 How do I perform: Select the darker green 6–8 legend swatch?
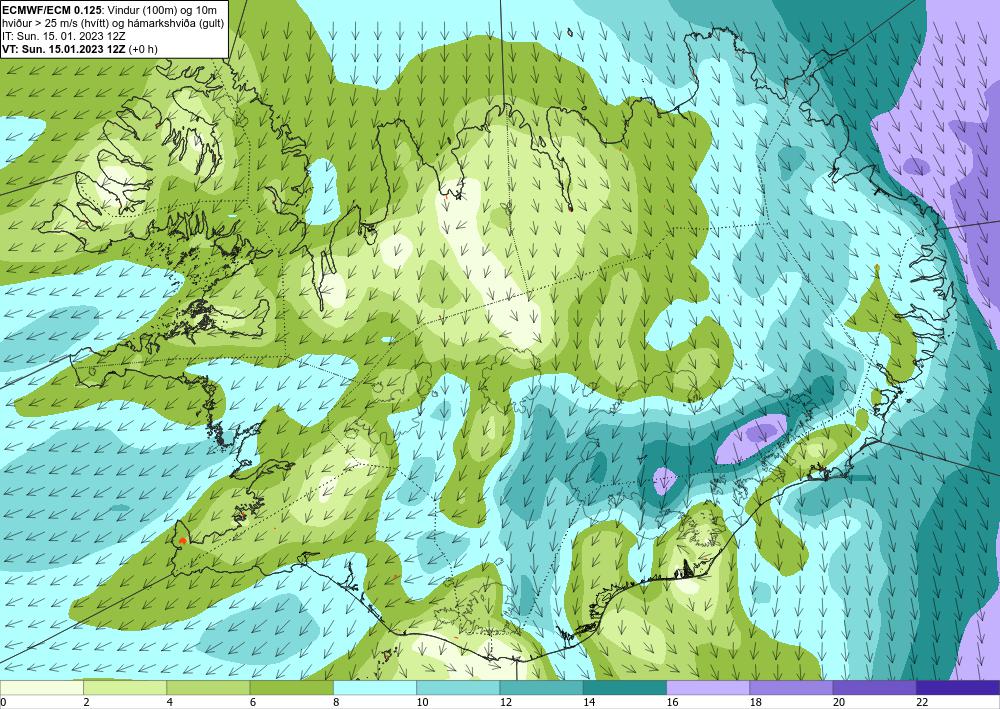[291, 687]
